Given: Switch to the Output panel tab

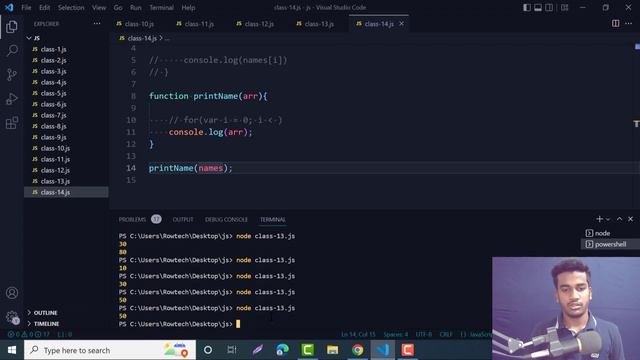Looking at the screenshot, I should [x=183, y=219].
